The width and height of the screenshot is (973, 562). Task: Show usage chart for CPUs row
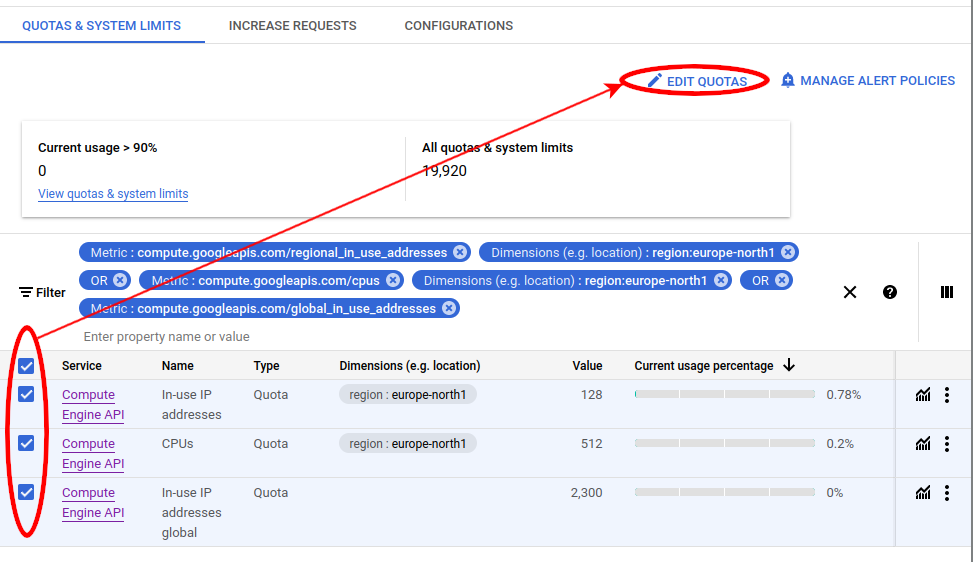click(922, 444)
